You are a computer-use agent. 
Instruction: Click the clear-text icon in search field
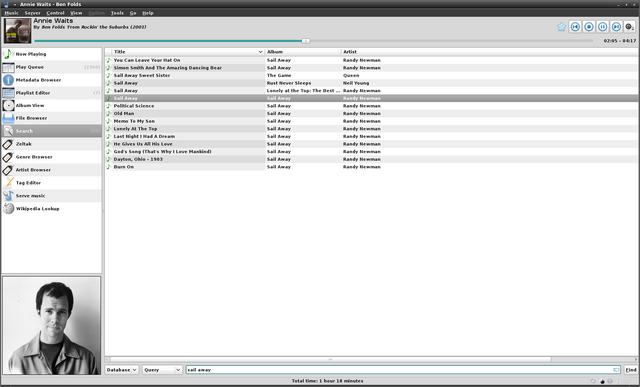[x=616, y=370]
